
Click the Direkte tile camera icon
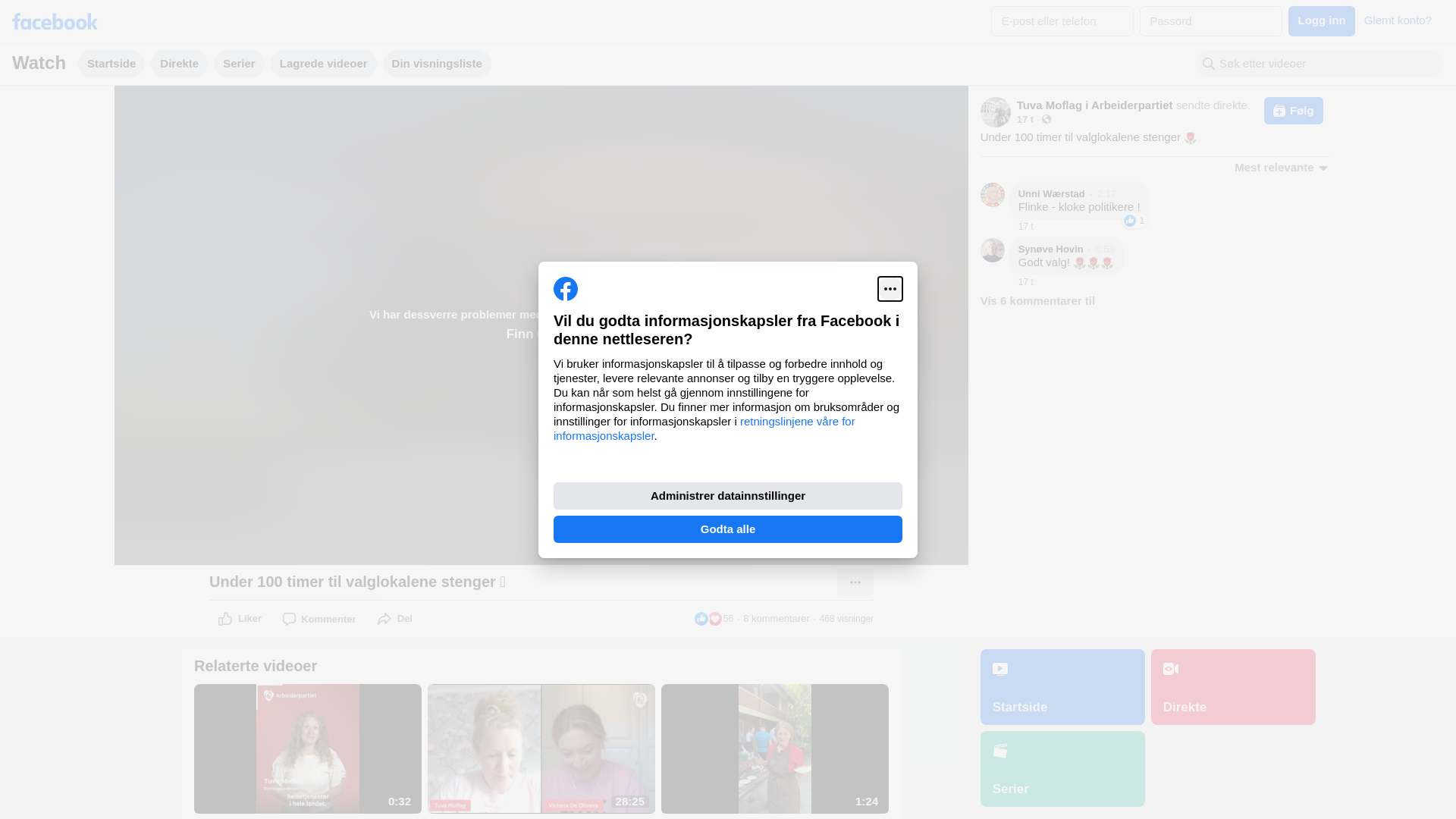click(1170, 669)
